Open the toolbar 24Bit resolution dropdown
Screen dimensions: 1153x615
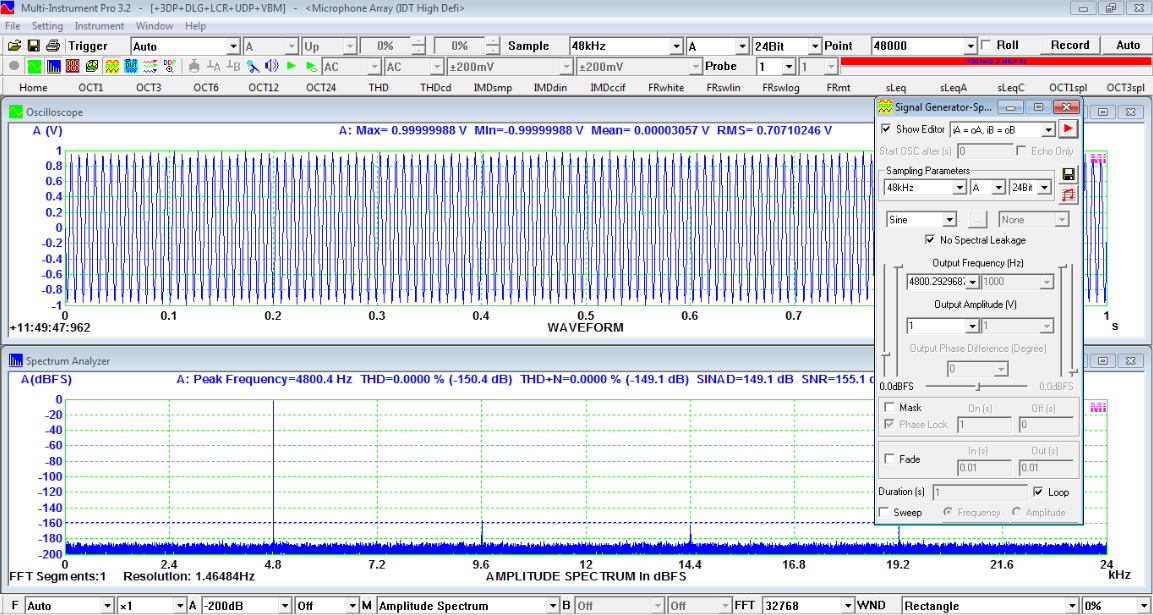(815, 46)
